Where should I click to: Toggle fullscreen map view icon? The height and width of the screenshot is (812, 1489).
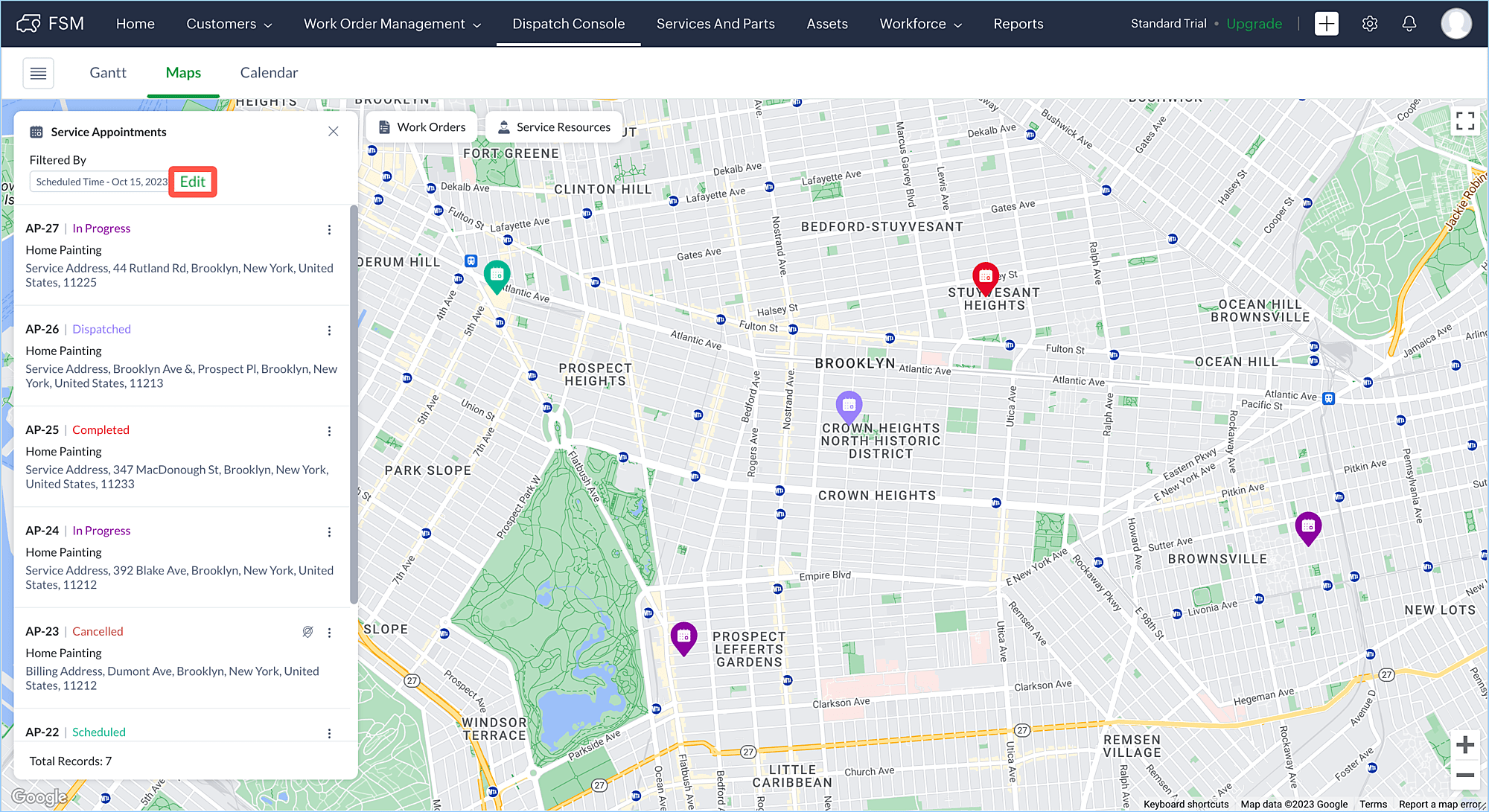[x=1464, y=121]
